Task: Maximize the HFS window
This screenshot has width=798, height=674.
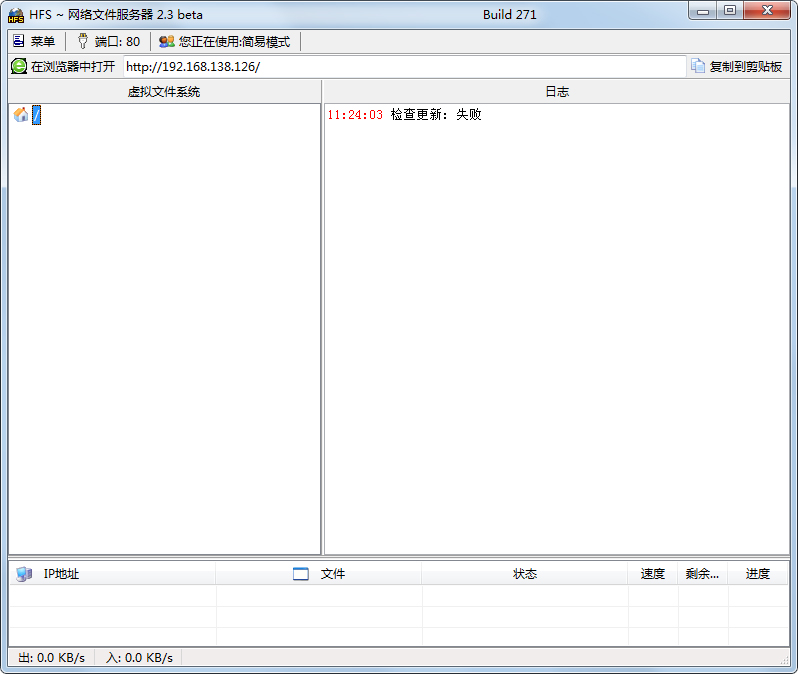Action: tap(730, 10)
